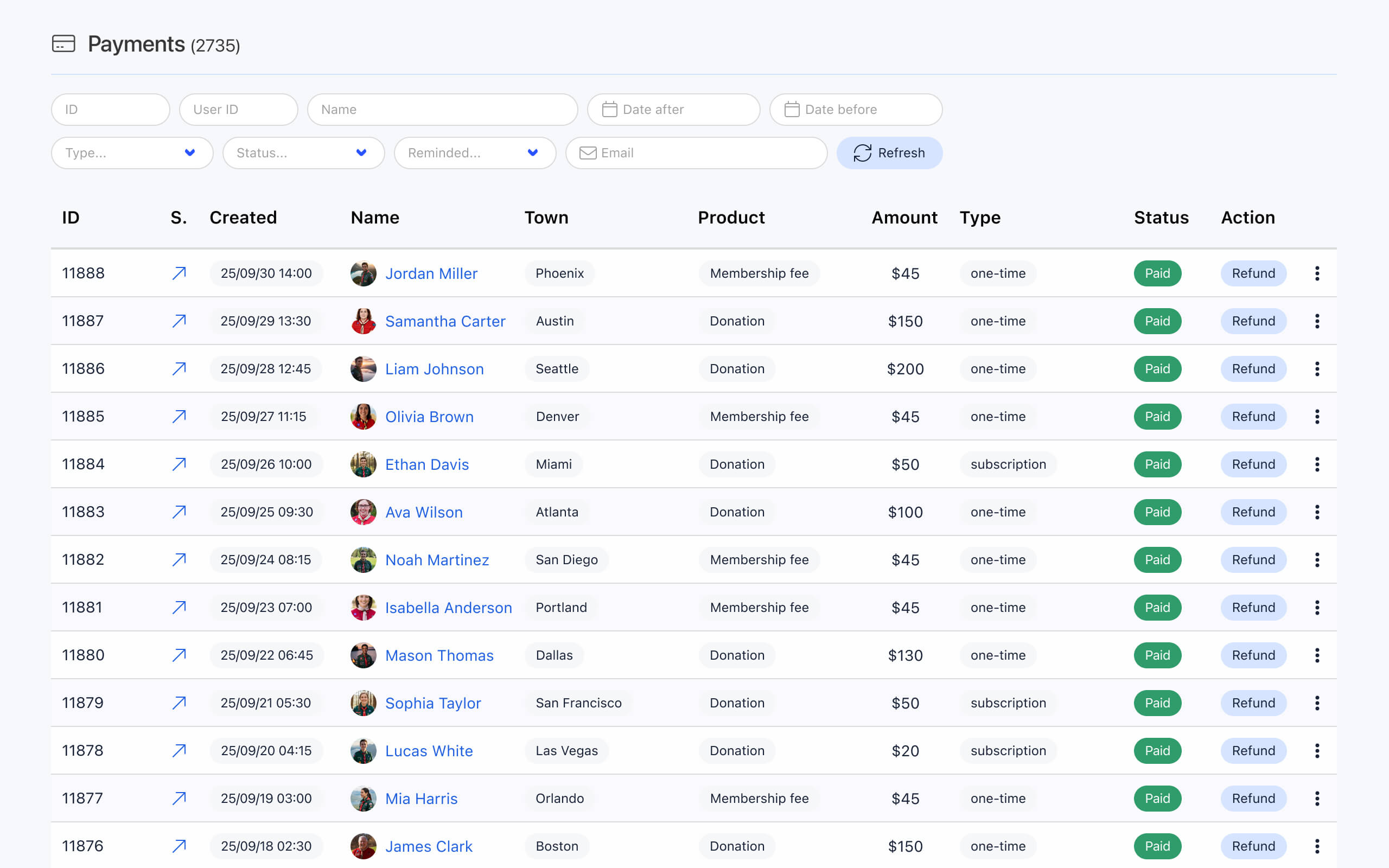Click Samantha Carter's avatar thumbnail
The image size is (1389, 868).
tap(363, 321)
